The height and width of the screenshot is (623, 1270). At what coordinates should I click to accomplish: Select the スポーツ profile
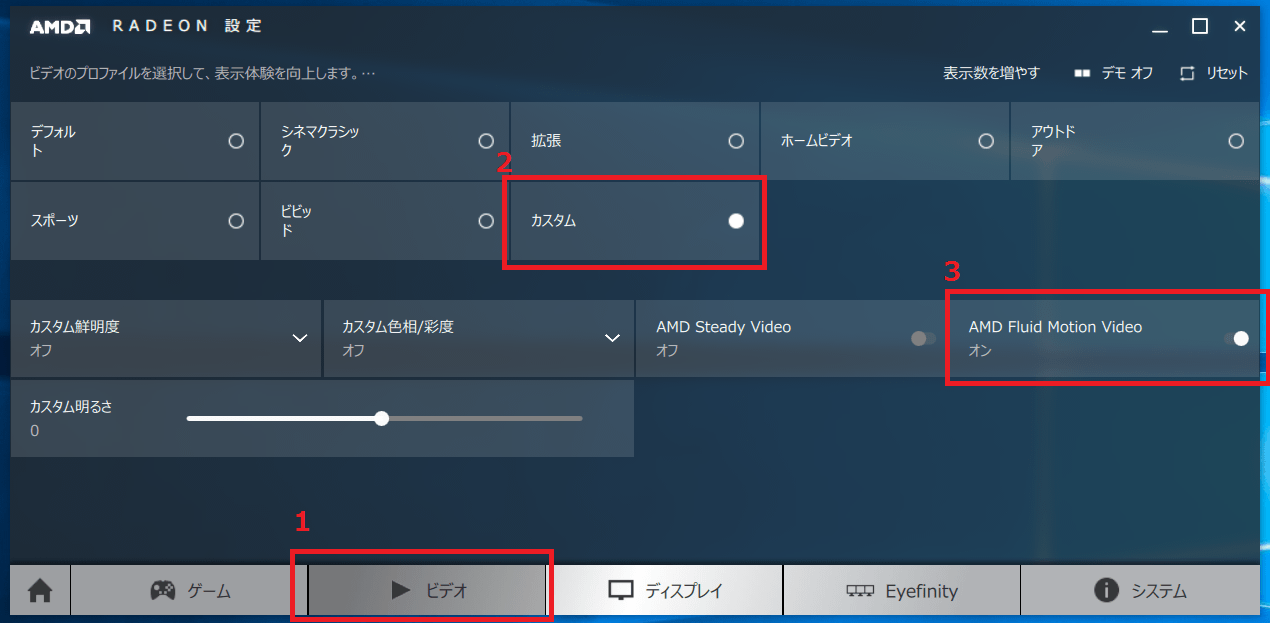[x=135, y=221]
